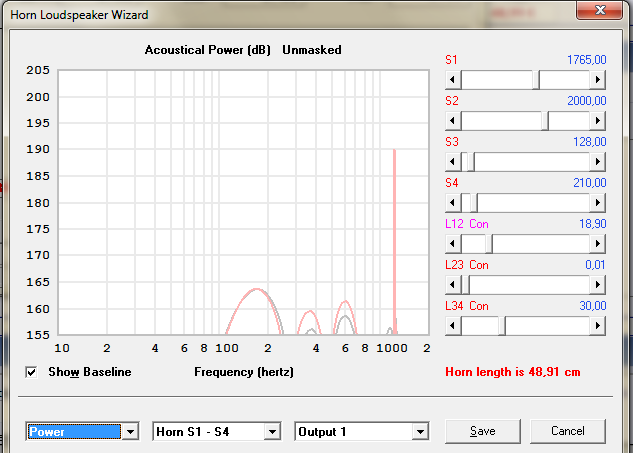This screenshot has width=633, height=453.
Task: Click the S4 label in red
Action: (452, 183)
